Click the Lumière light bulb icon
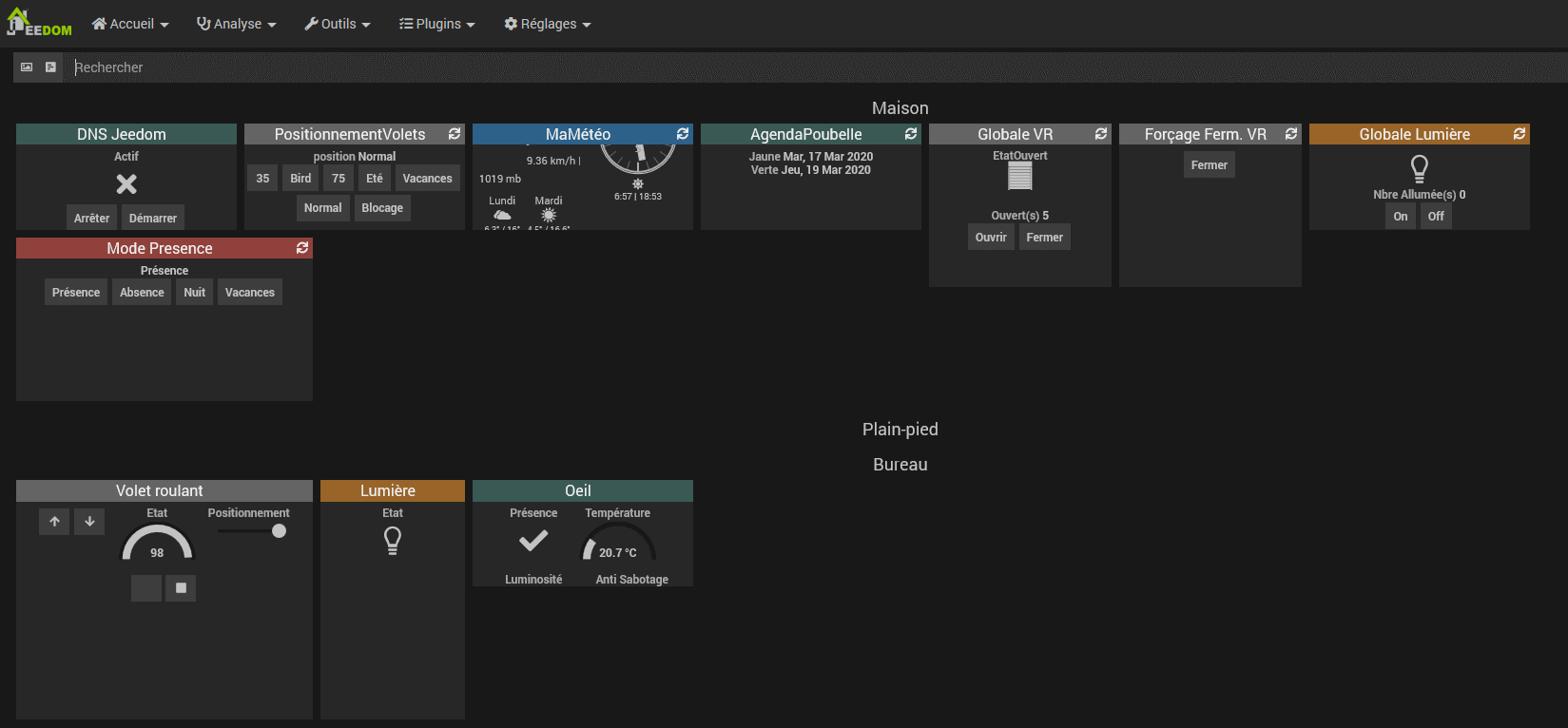The image size is (1568, 728). (392, 541)
